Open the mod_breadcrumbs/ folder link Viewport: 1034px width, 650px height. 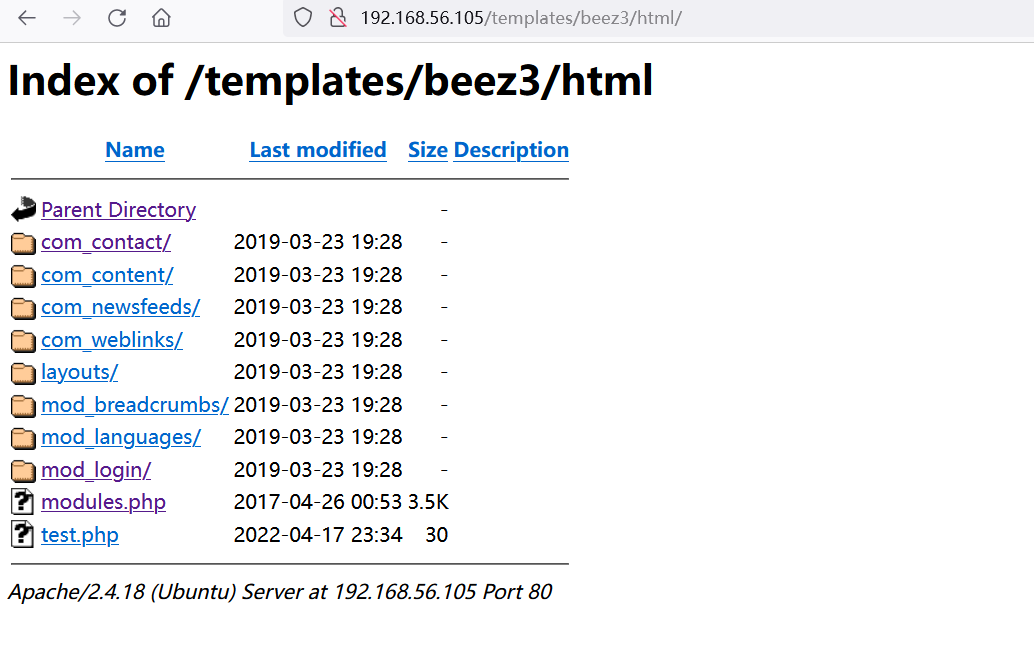click(x=134, y=405)
